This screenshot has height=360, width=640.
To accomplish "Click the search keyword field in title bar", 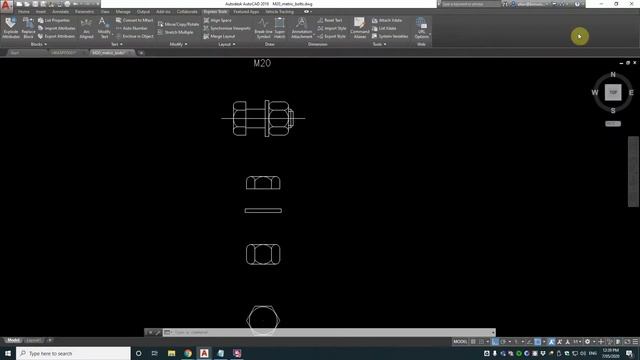I will [x=471, y=4].
